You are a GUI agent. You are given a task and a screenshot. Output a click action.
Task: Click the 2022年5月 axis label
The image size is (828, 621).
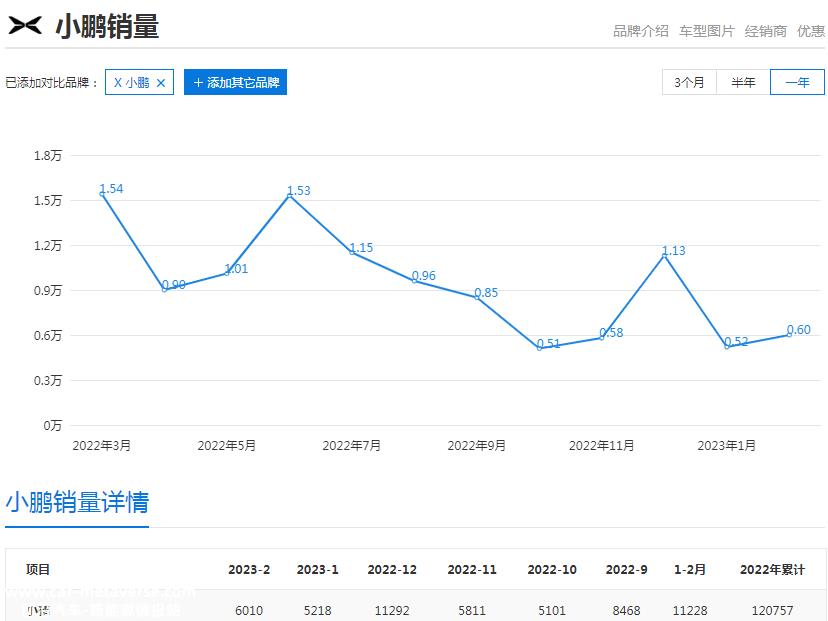click(x=227, y=446)
